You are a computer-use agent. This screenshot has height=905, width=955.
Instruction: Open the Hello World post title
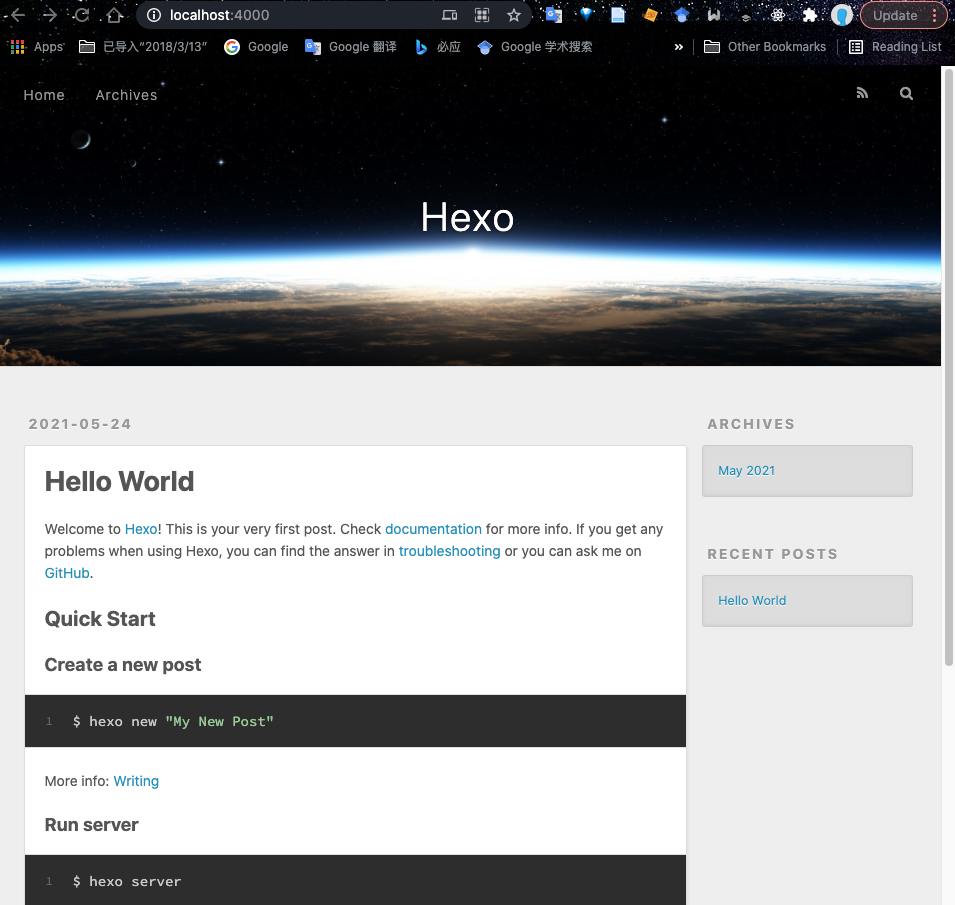[119, 482]
